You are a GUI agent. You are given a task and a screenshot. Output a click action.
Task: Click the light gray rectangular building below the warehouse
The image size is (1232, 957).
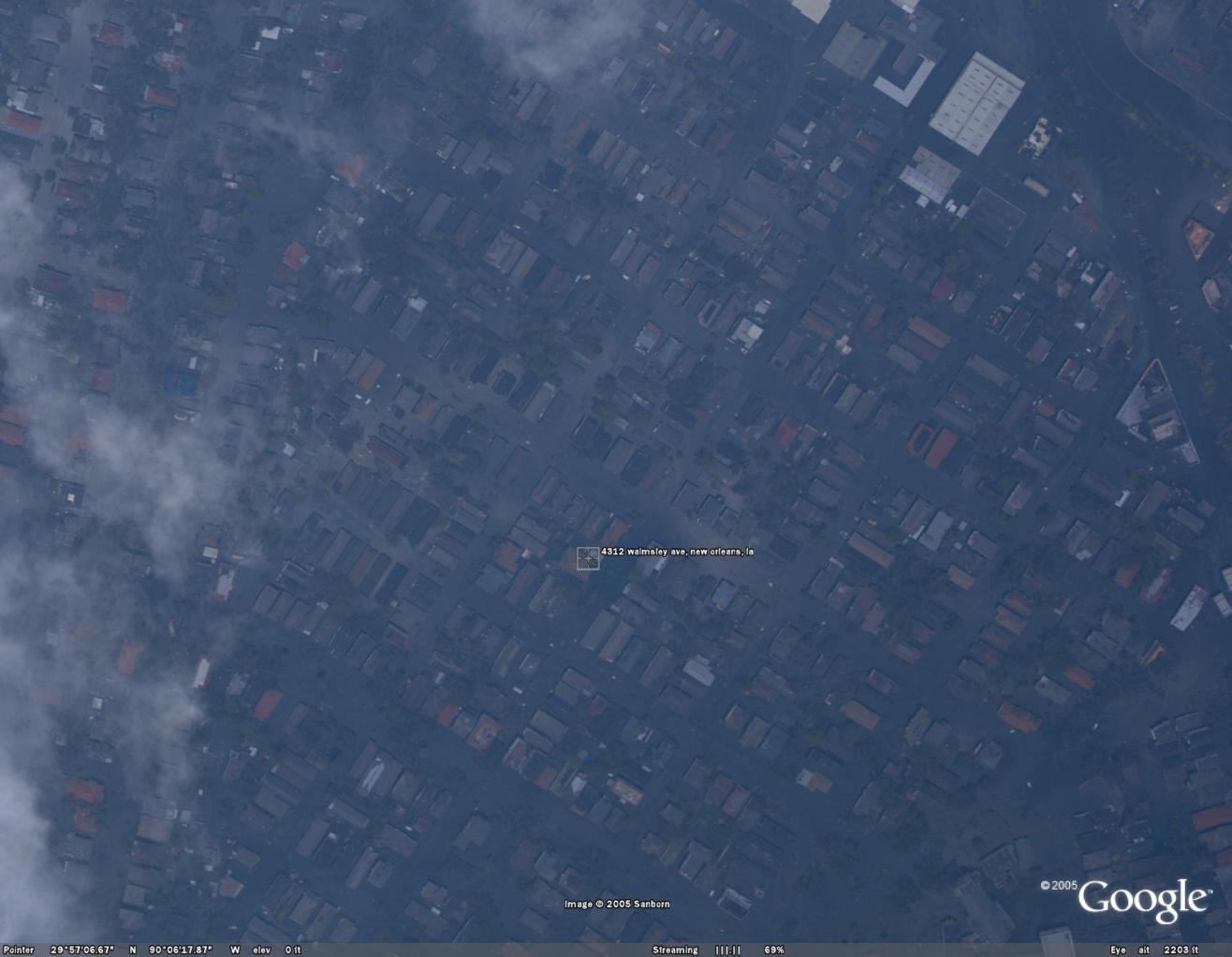[x=929, y=174]
